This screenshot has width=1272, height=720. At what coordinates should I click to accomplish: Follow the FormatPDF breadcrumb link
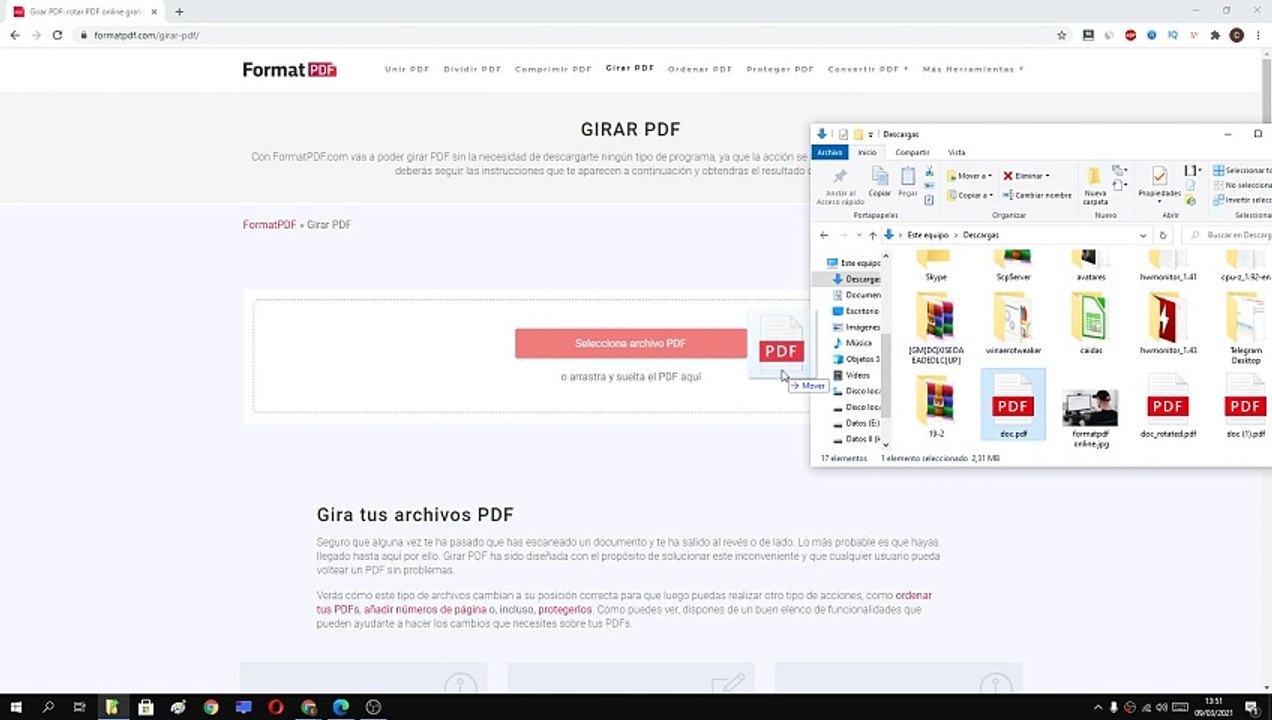(x=269, y=225)
